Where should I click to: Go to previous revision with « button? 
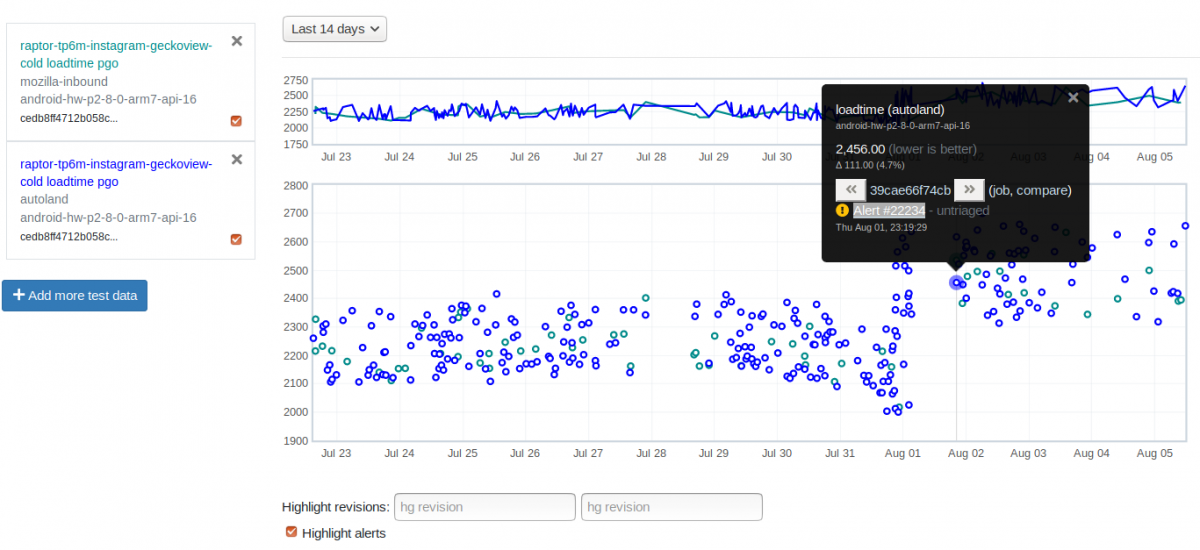[851, 190]
